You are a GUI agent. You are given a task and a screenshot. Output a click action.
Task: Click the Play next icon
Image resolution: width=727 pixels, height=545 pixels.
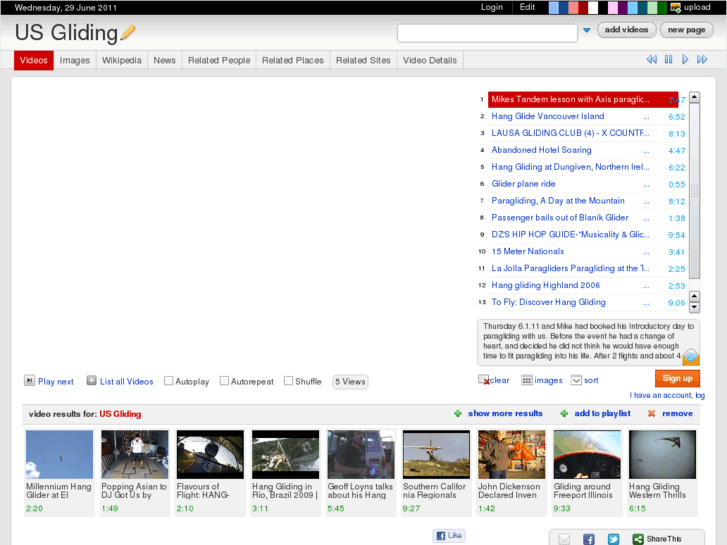[x=29, y=381]
